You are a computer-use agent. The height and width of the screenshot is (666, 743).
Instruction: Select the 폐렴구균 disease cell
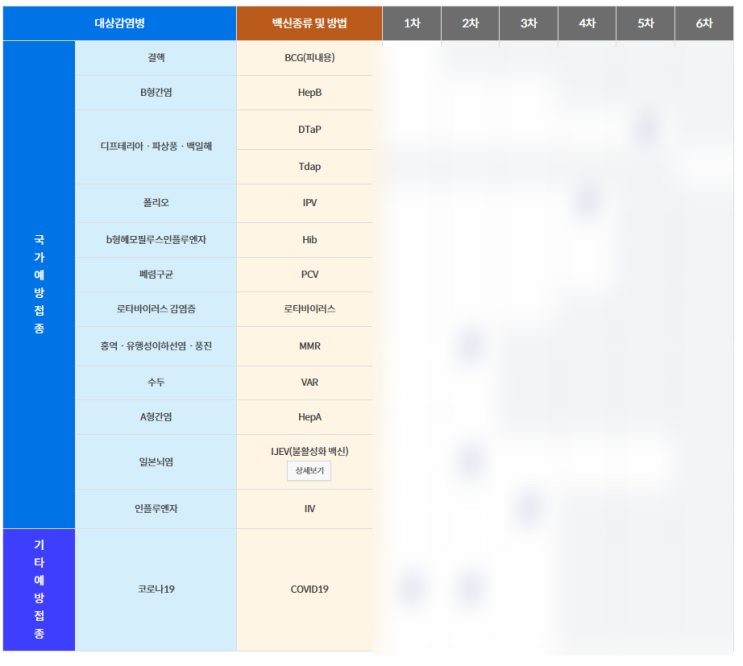(x=156, y=275)
